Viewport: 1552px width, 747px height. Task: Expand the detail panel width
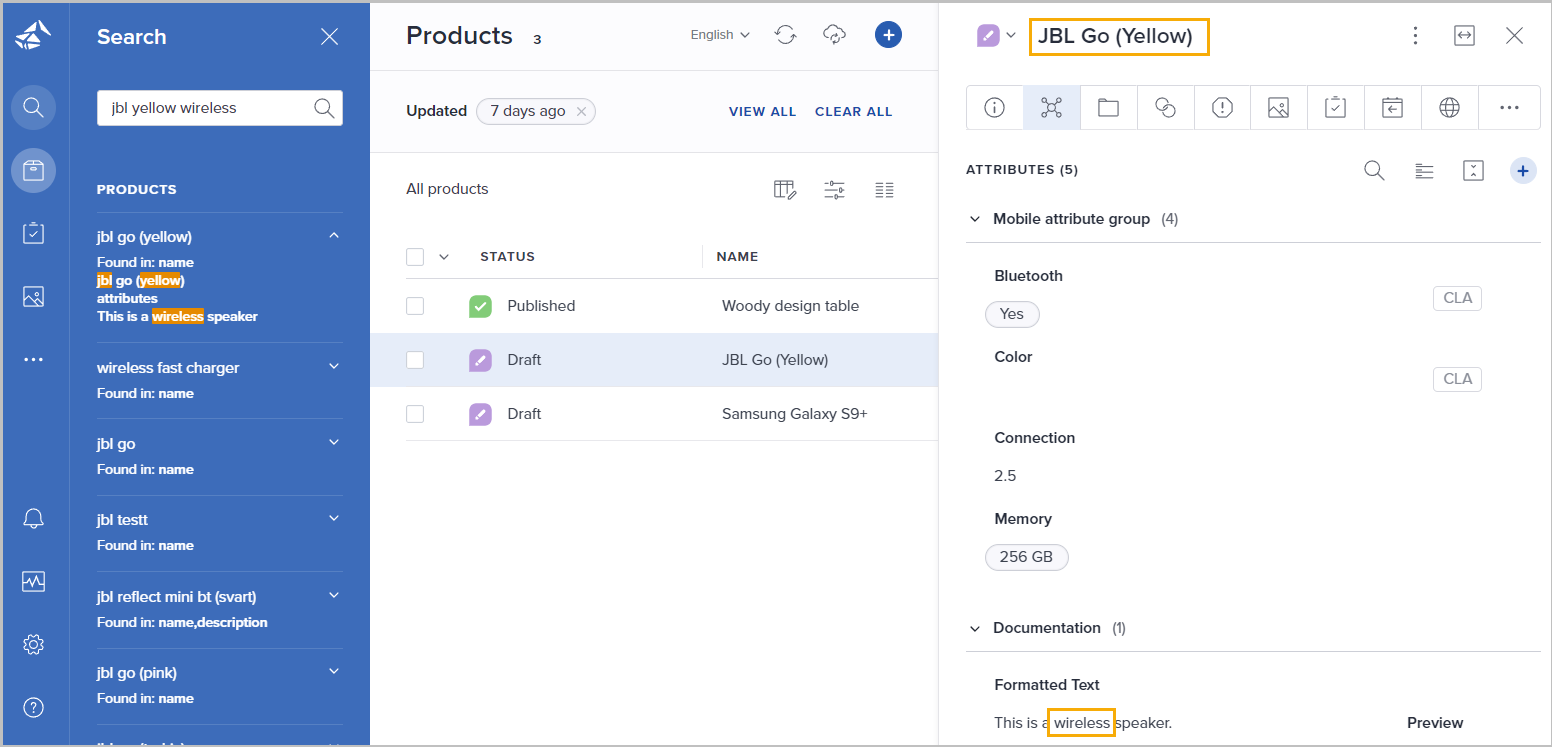tap(1464, 36)
